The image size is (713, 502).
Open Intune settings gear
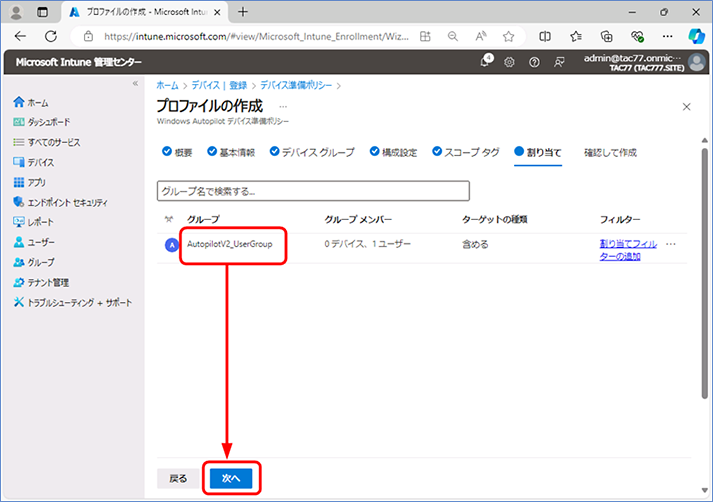(509, 62)
